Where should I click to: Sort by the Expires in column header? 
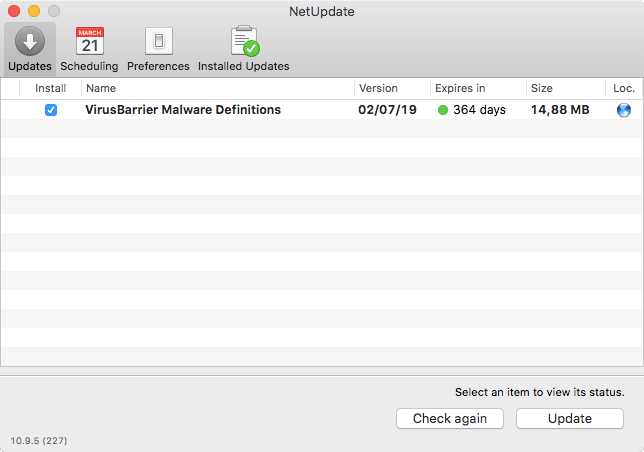point(478,88)
